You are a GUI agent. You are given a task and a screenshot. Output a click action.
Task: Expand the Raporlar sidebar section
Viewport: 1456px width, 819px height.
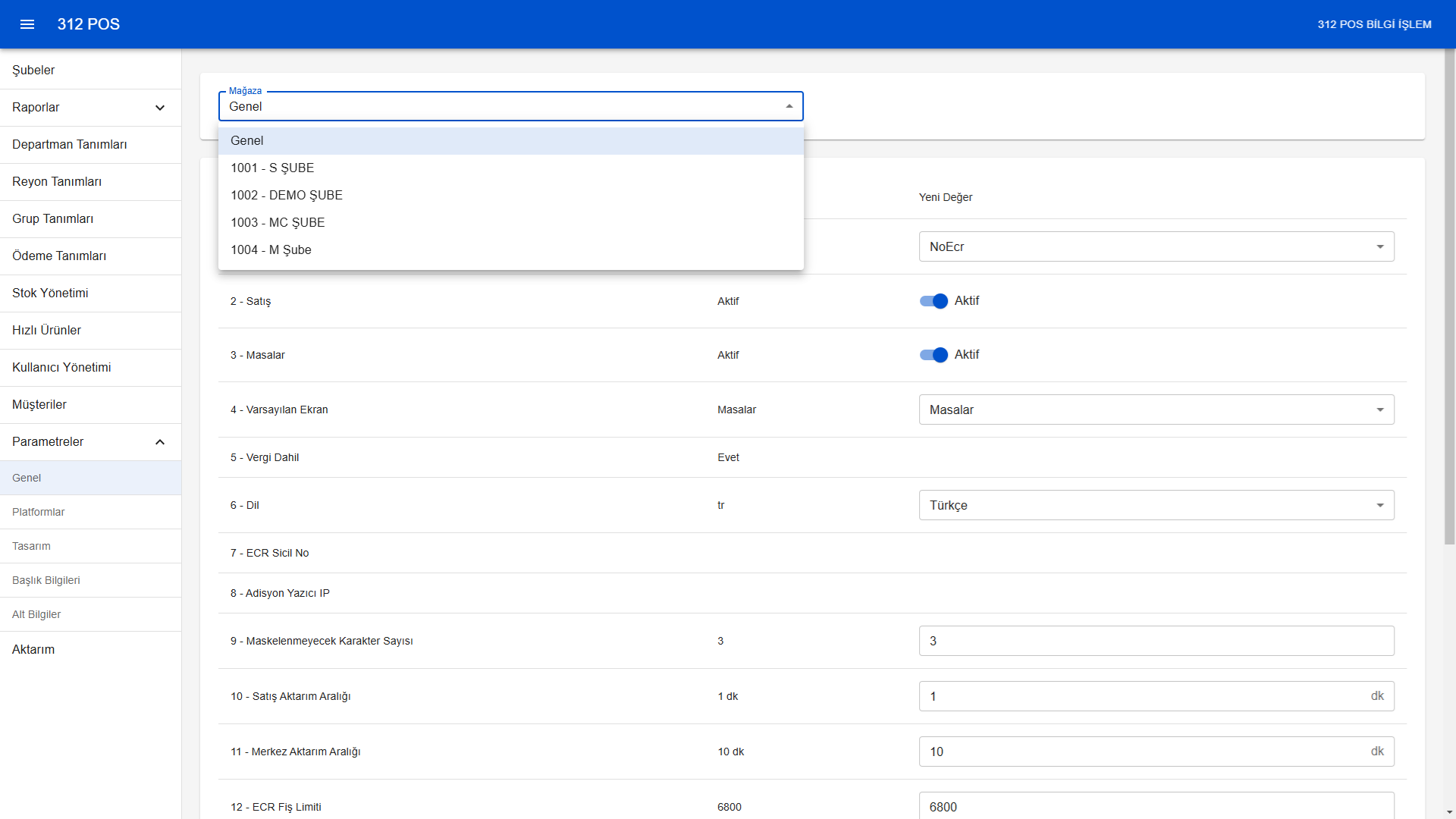[x=159, y=108]
